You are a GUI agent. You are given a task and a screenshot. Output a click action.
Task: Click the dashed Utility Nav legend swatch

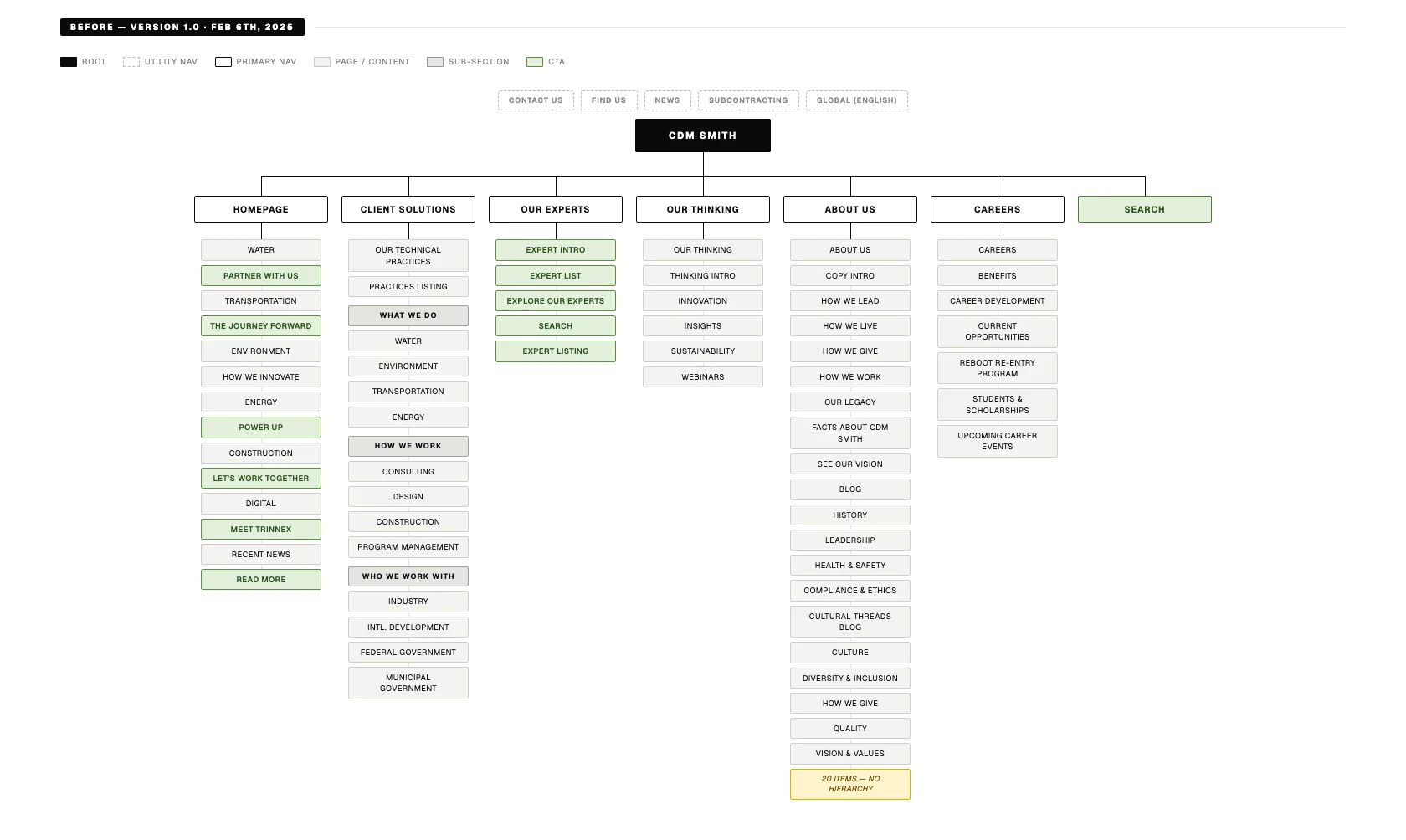click(131, 62)
